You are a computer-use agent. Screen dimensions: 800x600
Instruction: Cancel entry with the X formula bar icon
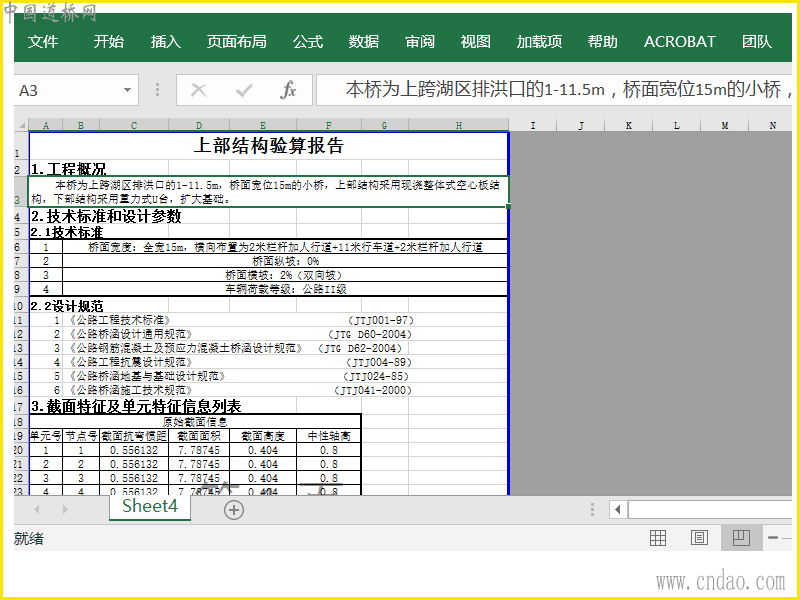coord(198,90)
